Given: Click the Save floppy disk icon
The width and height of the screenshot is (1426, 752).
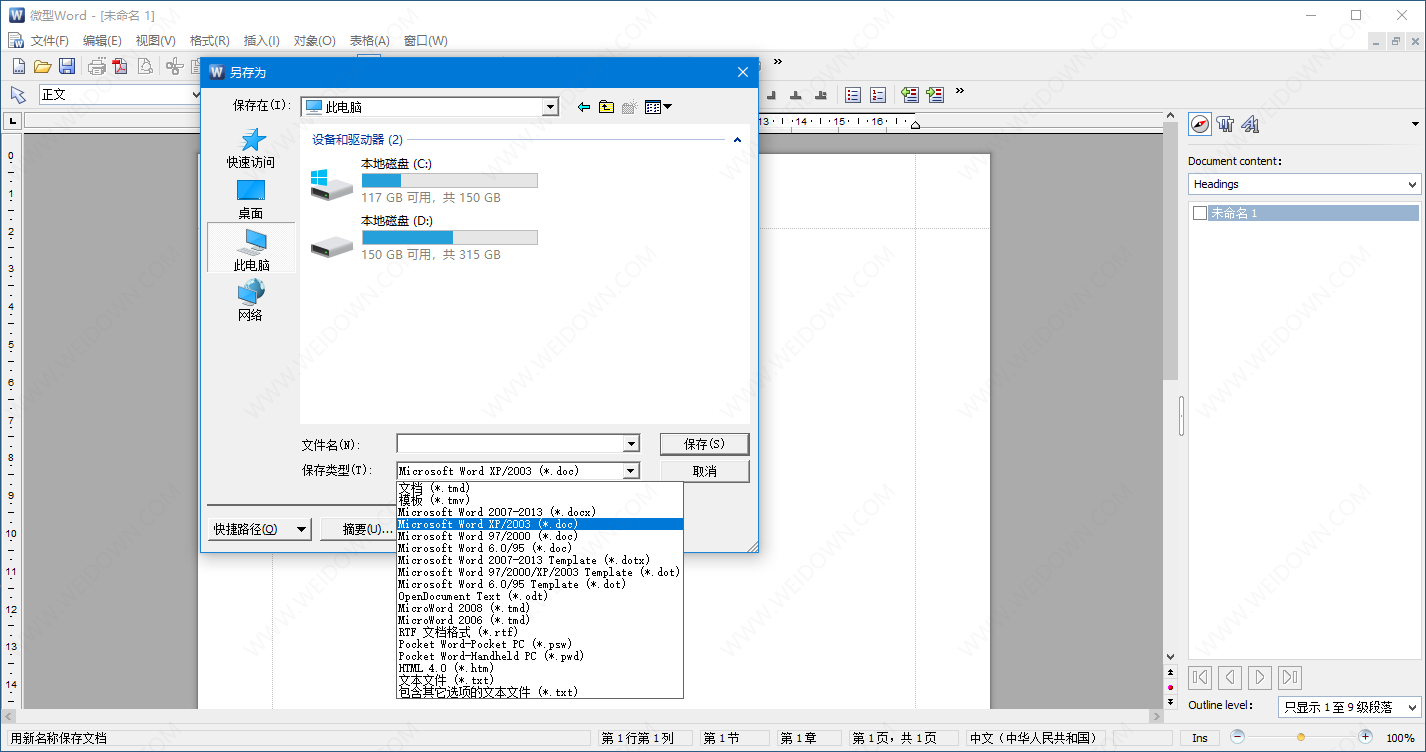Looking at the screenshot, I should click(67, 67).
